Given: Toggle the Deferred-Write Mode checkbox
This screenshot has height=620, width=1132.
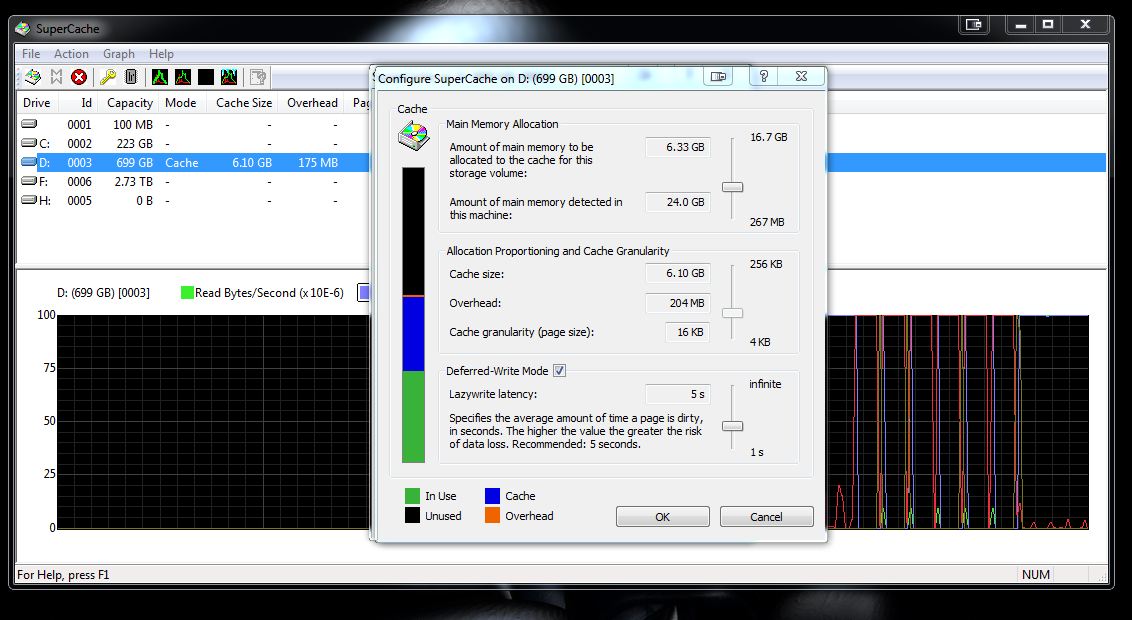Looking at the screenshot, I should point(560,371).
